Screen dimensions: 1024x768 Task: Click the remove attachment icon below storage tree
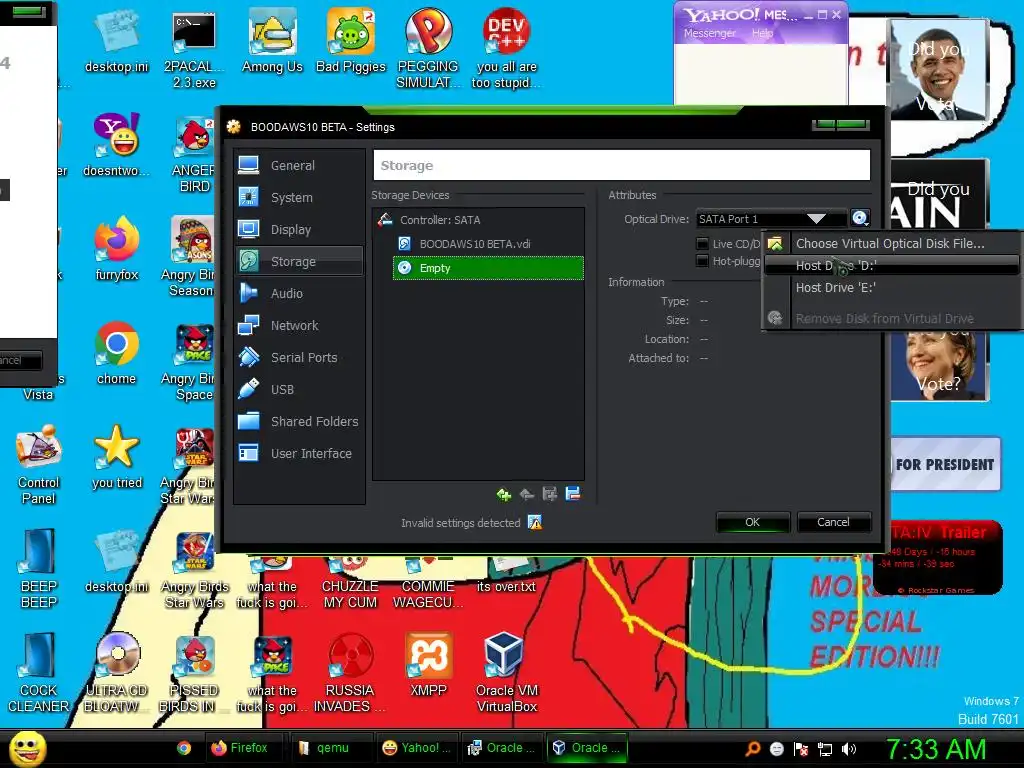coord(573,494)
